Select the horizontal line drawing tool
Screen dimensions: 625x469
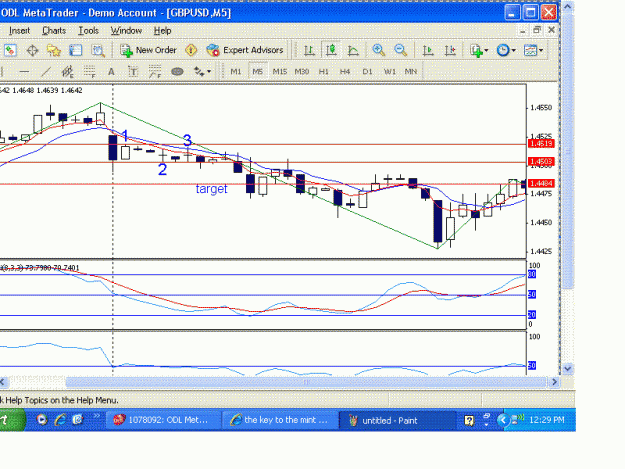[x=24, y=72]
